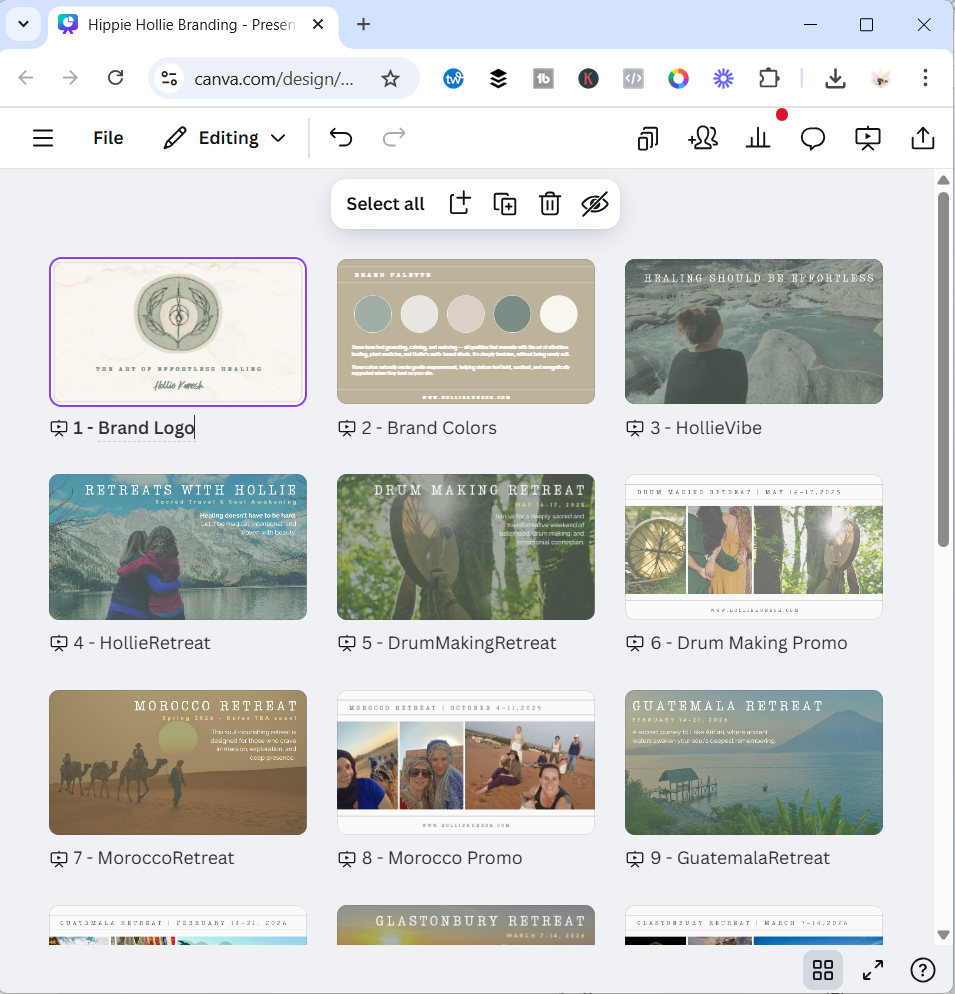Bookmark this page with star icon

click(391, 79)
